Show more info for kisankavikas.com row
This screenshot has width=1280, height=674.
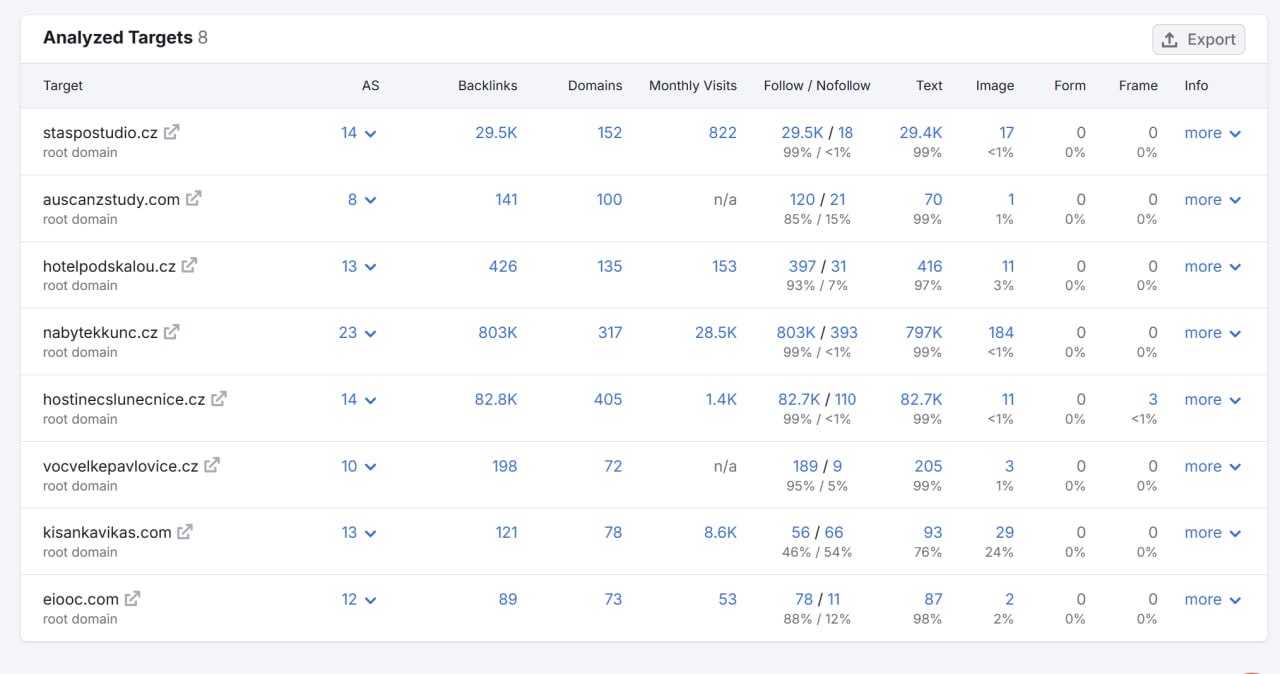tap(1212, 533)
